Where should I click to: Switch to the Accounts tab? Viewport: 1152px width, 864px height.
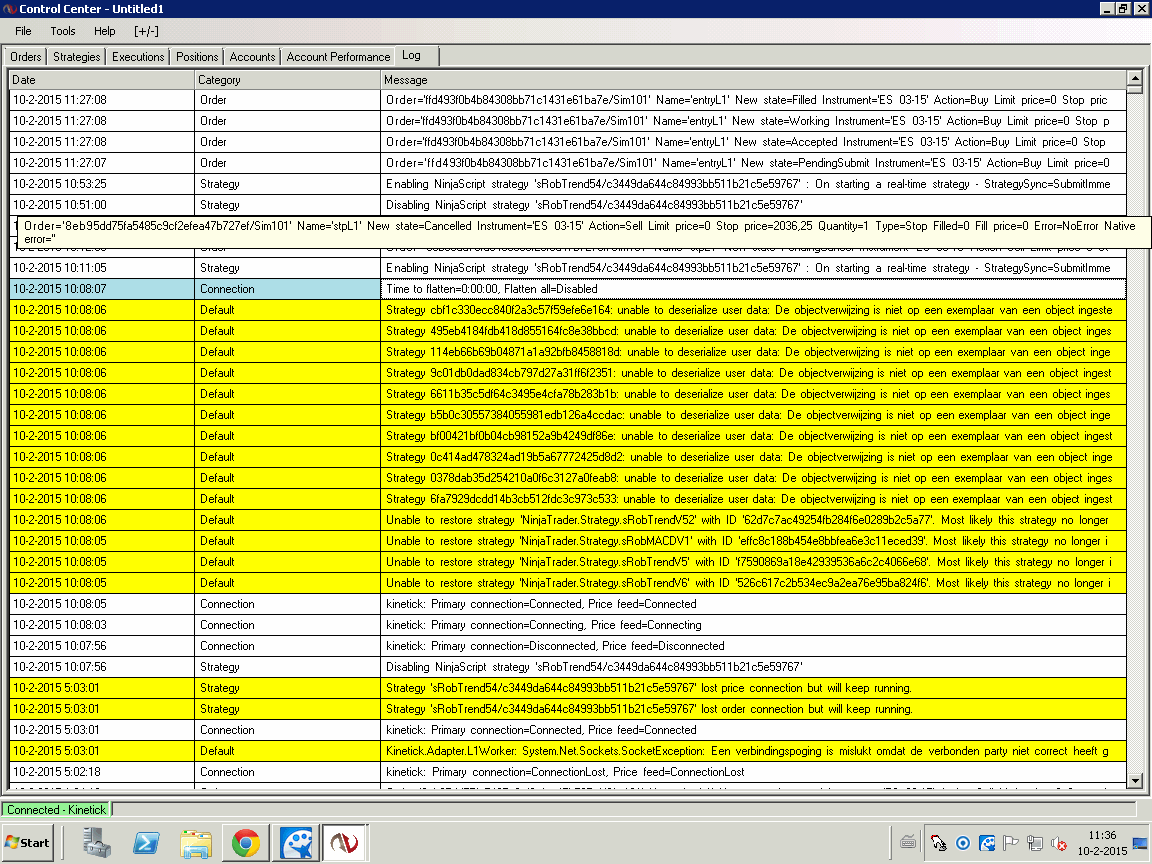(252, 57)
